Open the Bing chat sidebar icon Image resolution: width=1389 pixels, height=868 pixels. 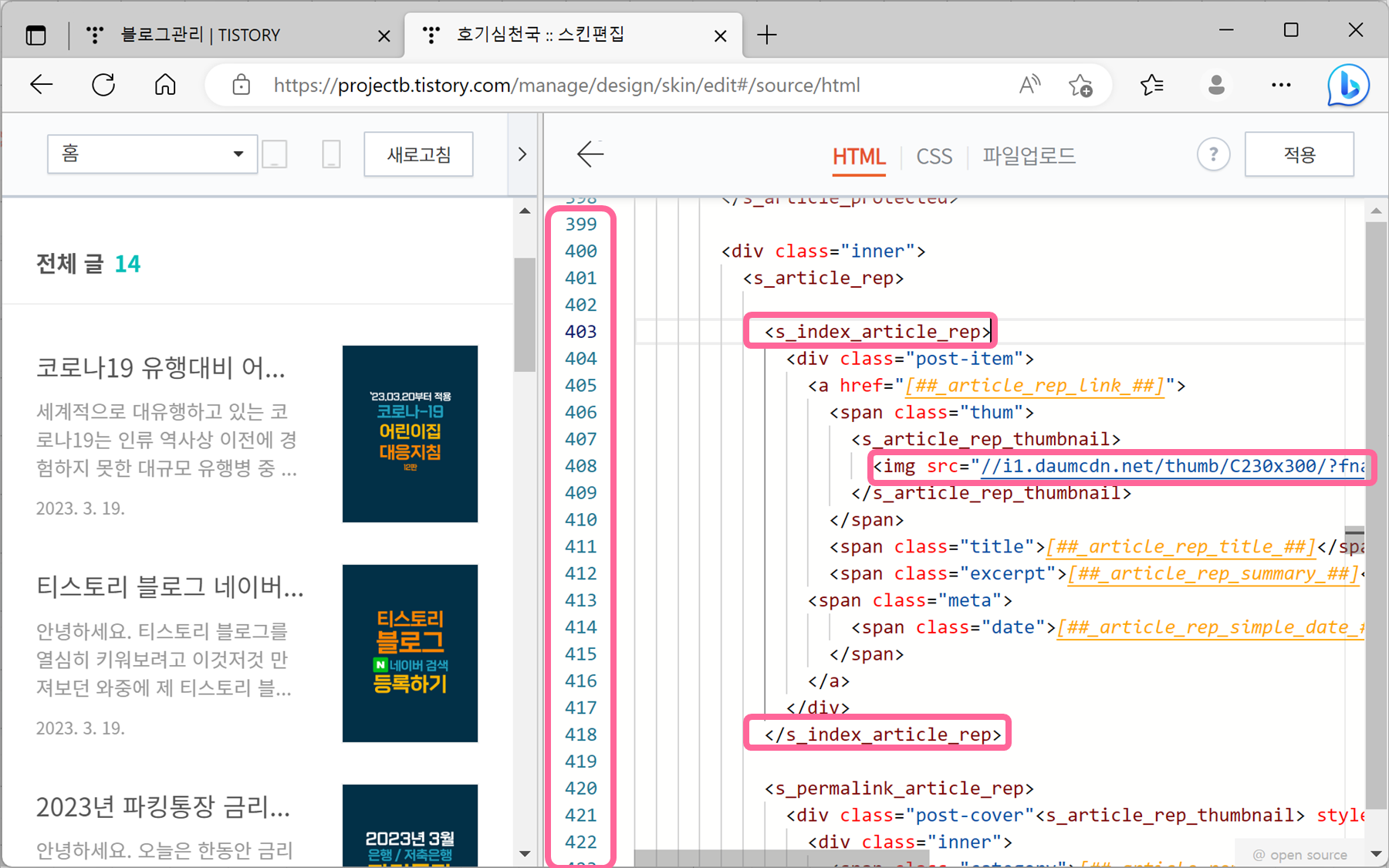pyautogui.click(x=1348, y=85)
